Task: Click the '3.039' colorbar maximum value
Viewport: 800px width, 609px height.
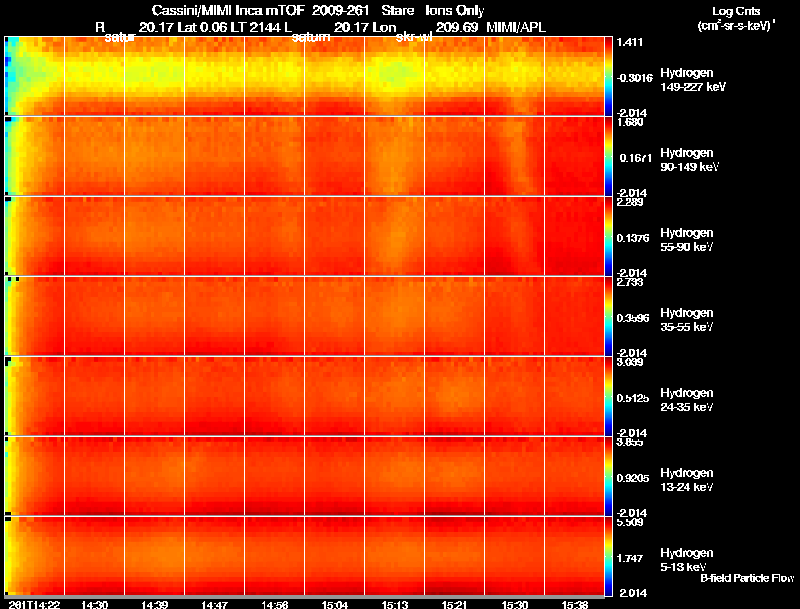Action: coord(630,363)
